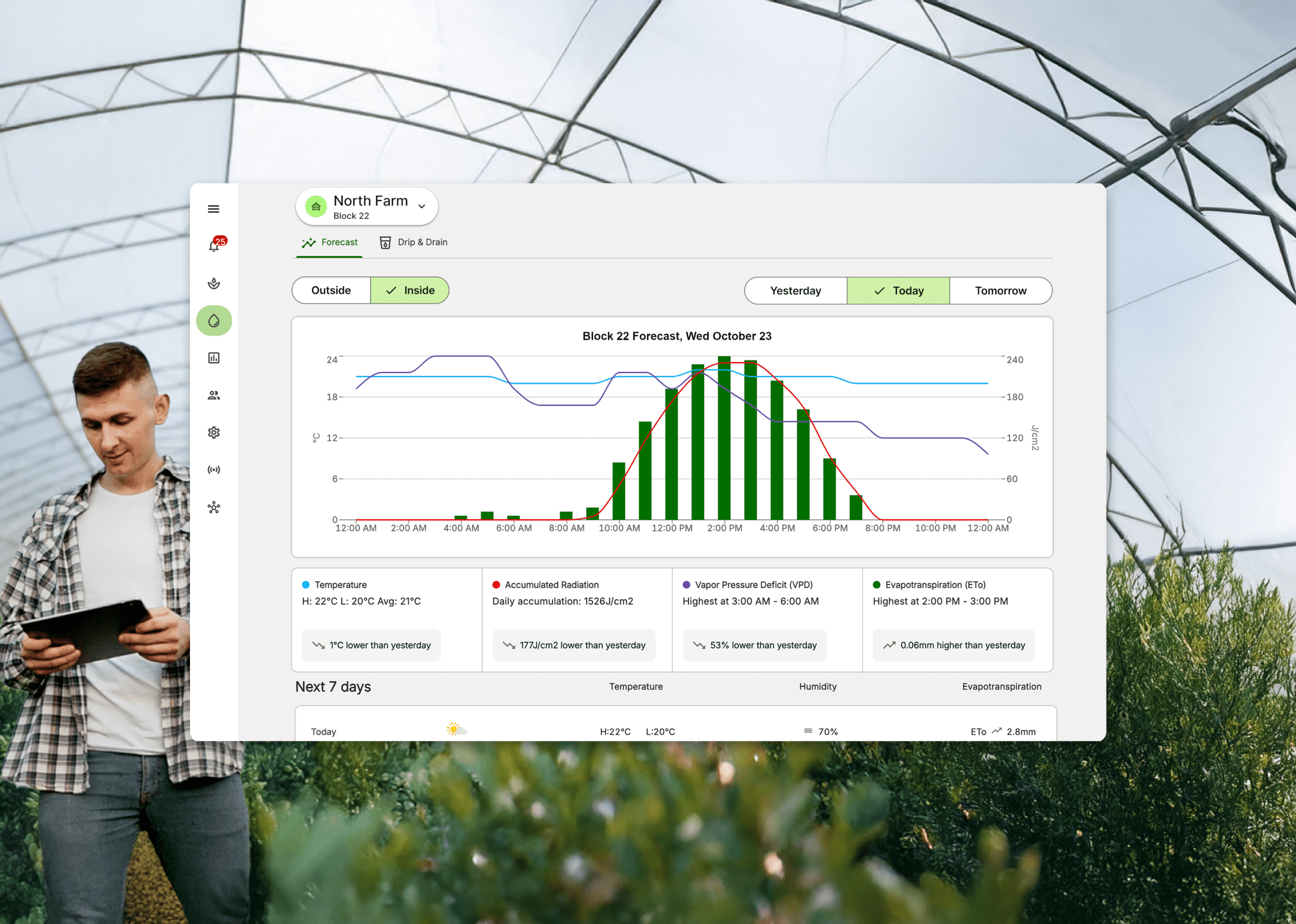The image size is (1296, 924).
Task: Open the hamburger menu icon
Action: (x=214, y=209)
